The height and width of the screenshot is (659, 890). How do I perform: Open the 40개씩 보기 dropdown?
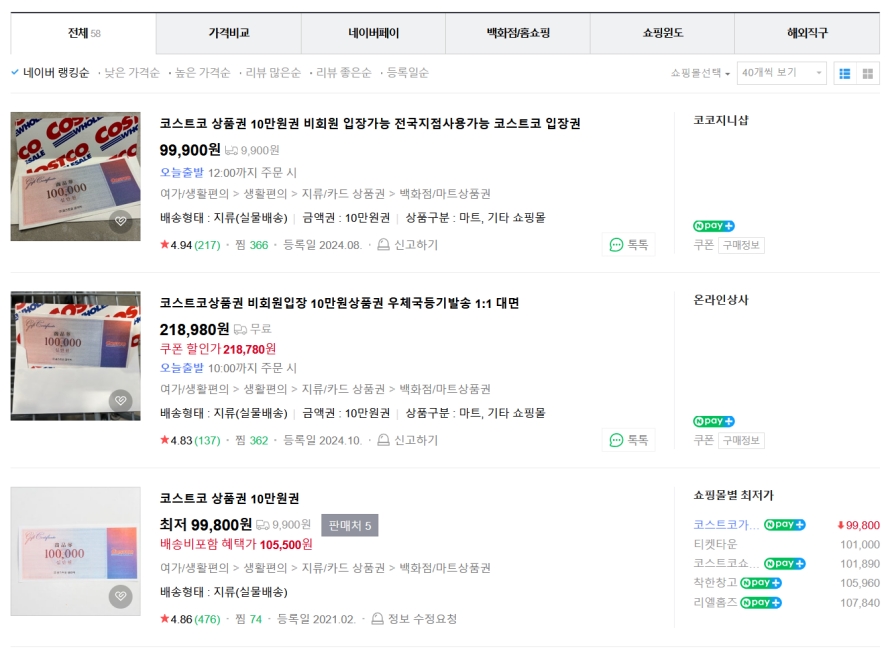[782, 73]
